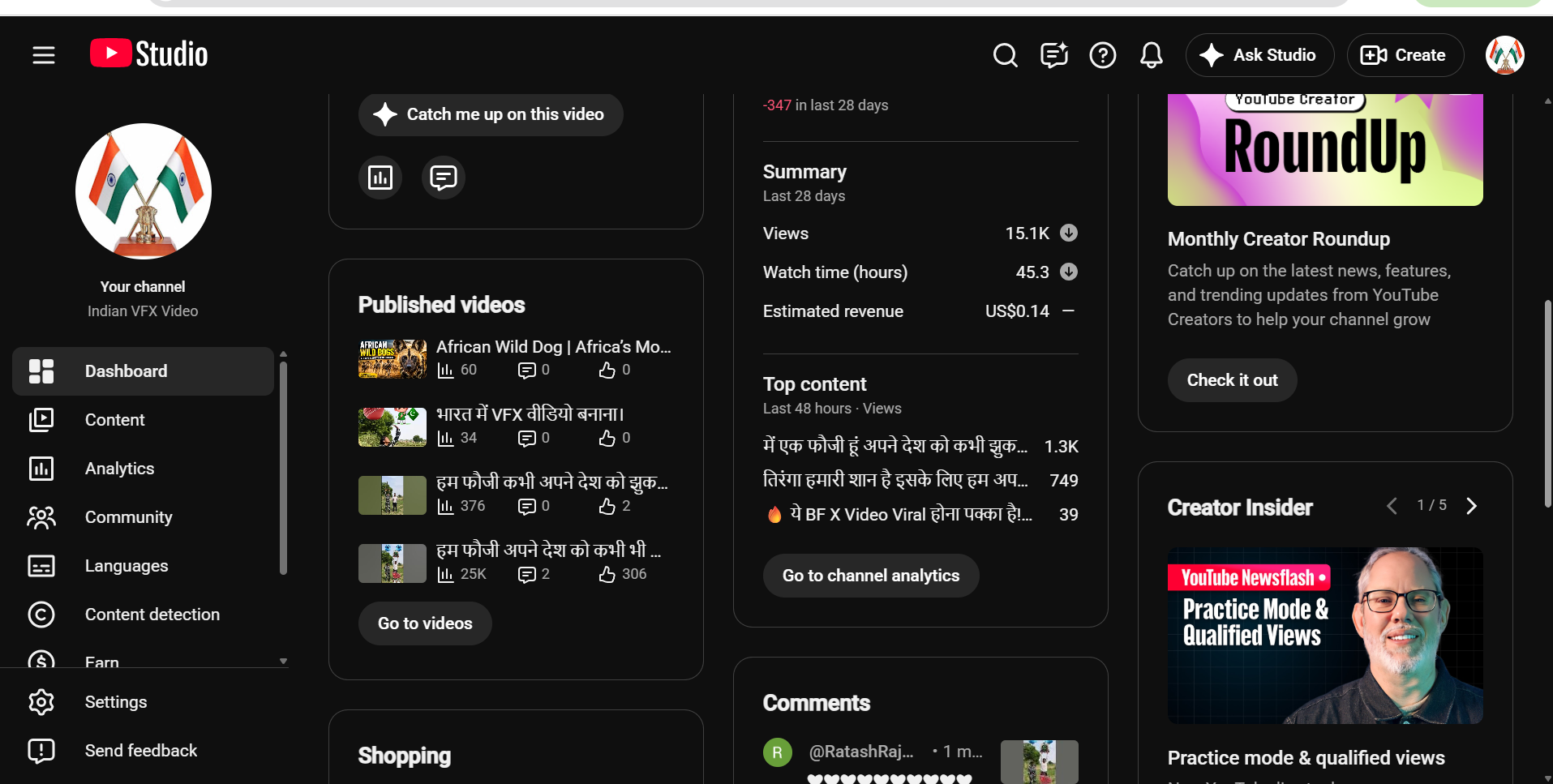Open Practice Mode & Qualified Views thumbnail

pos(1325,636)
